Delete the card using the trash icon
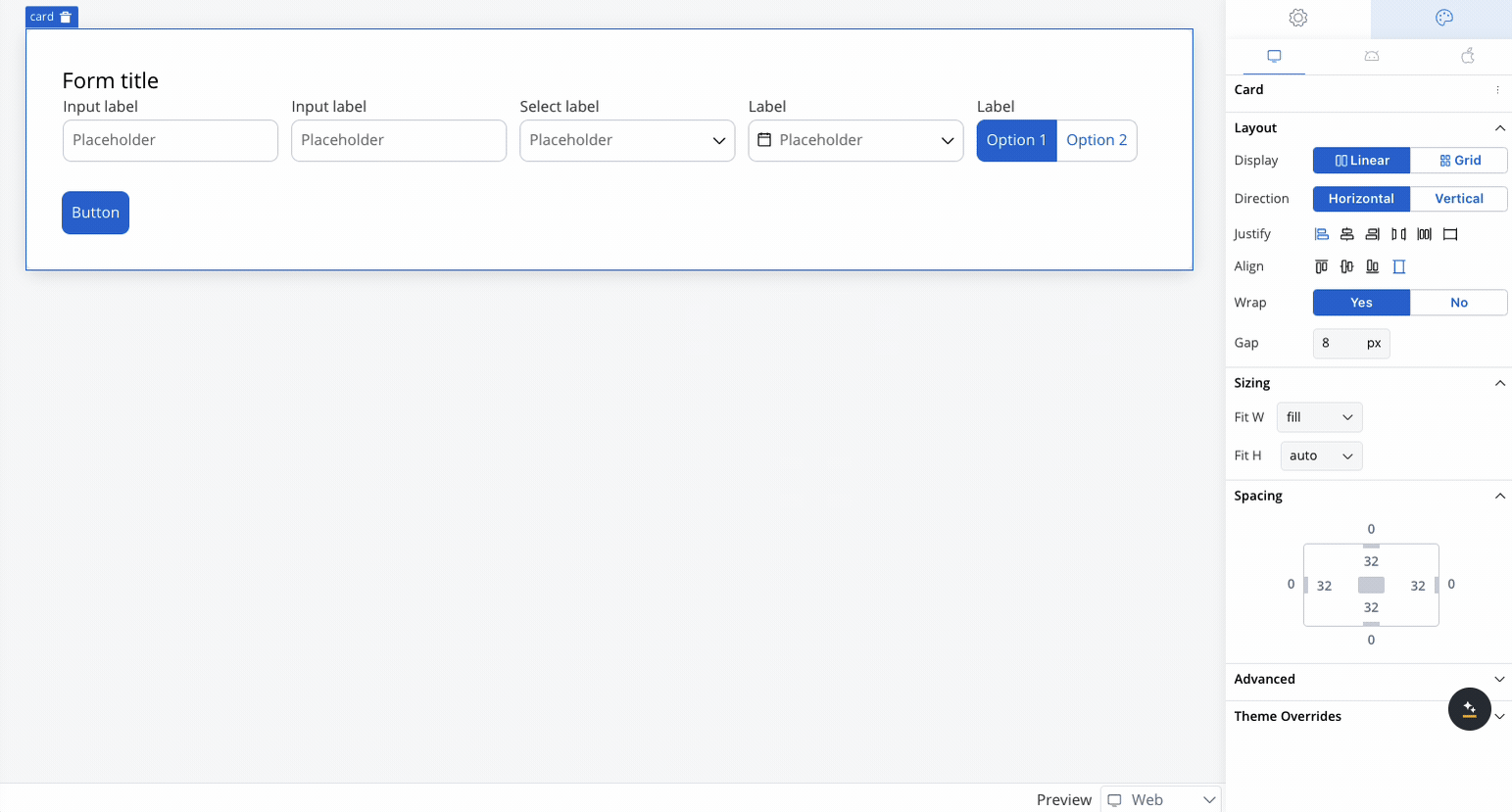 pos(66,17)
